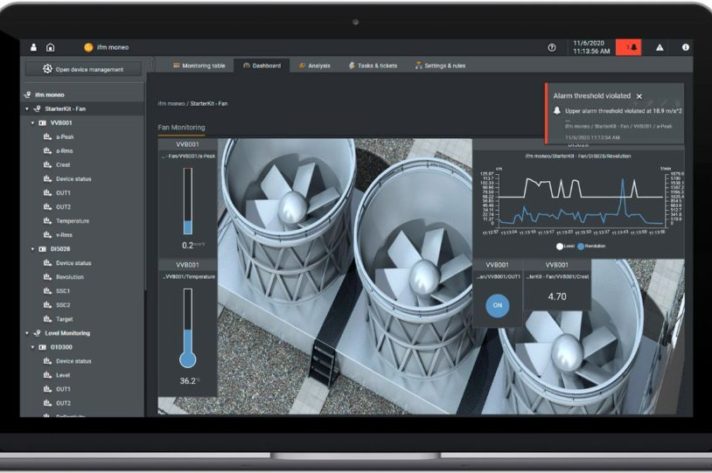
Task: Select Level under O1D300
Action: (x=63, y=375)
